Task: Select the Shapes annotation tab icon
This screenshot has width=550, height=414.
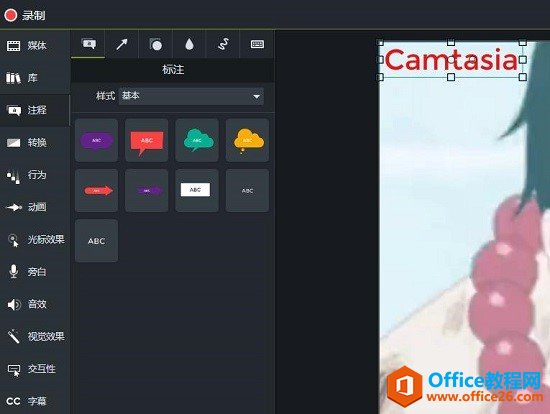Action: (x=155, y=44)
